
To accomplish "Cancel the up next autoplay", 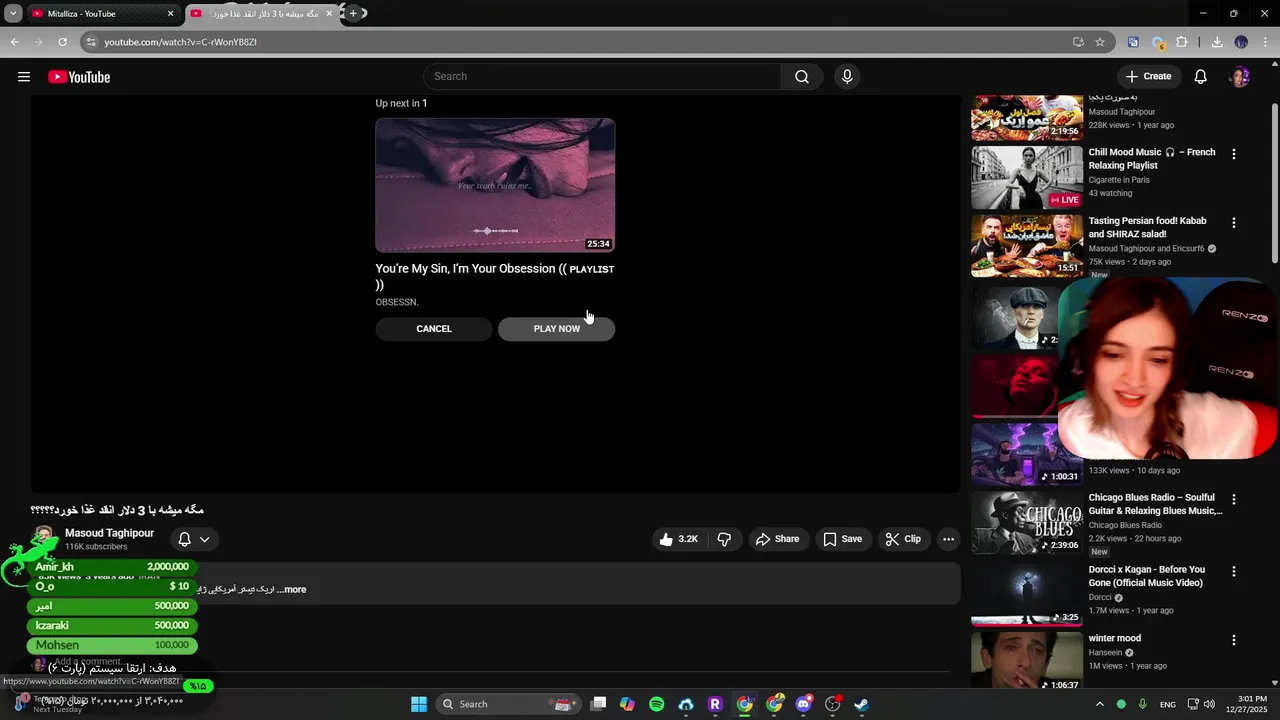I will tap(434, 329).
